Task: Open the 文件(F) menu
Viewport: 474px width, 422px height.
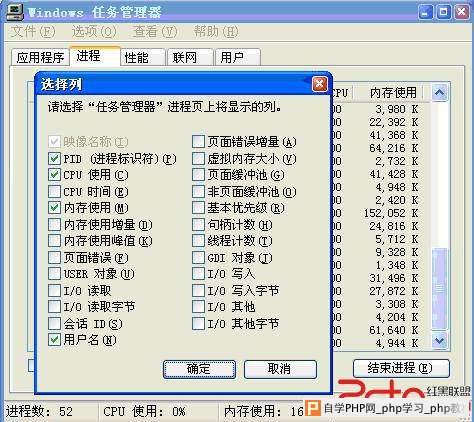Action: tap(33, 32)
